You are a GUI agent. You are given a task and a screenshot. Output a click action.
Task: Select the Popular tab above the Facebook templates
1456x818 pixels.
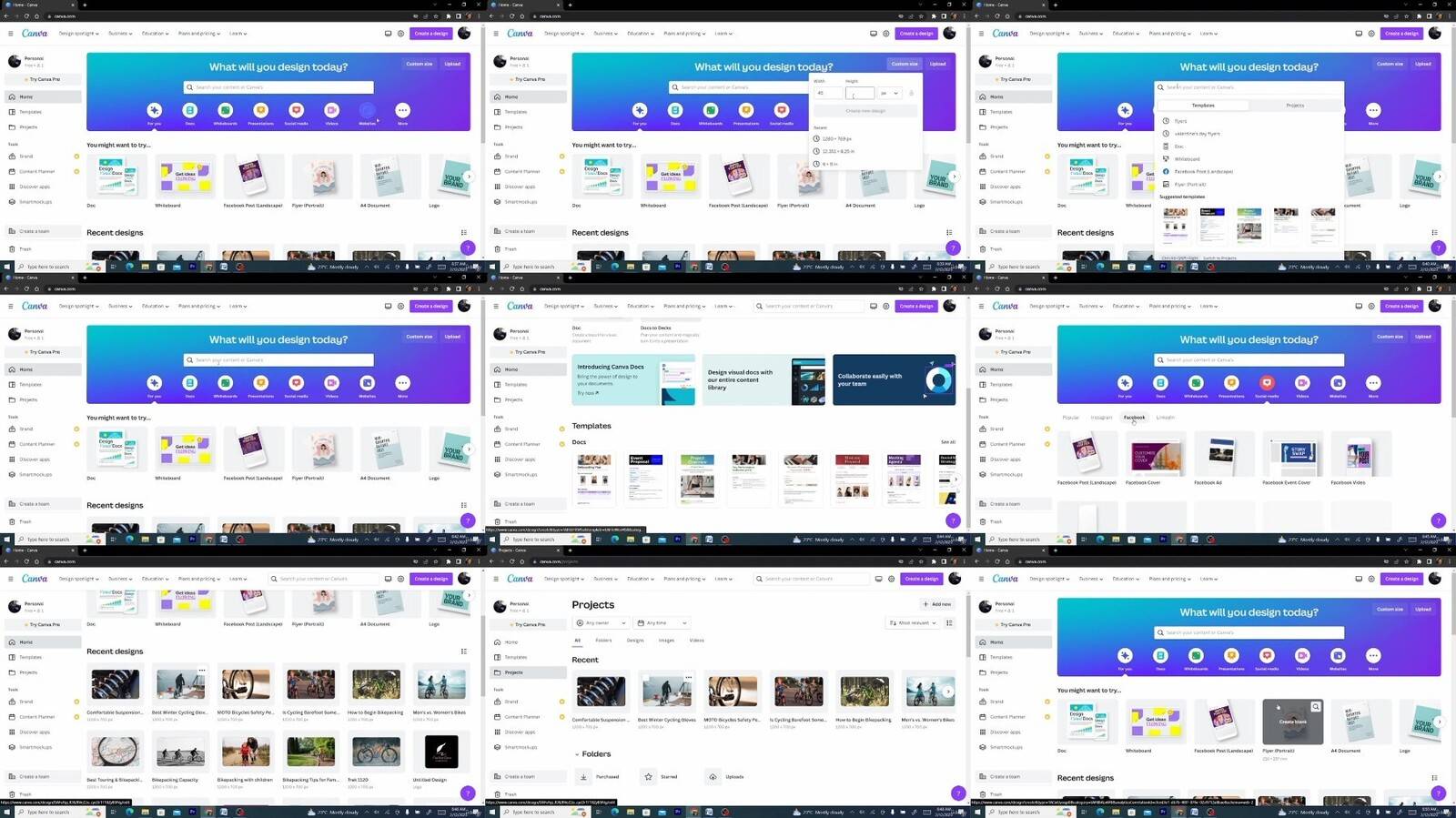(x=1071, y=418)
